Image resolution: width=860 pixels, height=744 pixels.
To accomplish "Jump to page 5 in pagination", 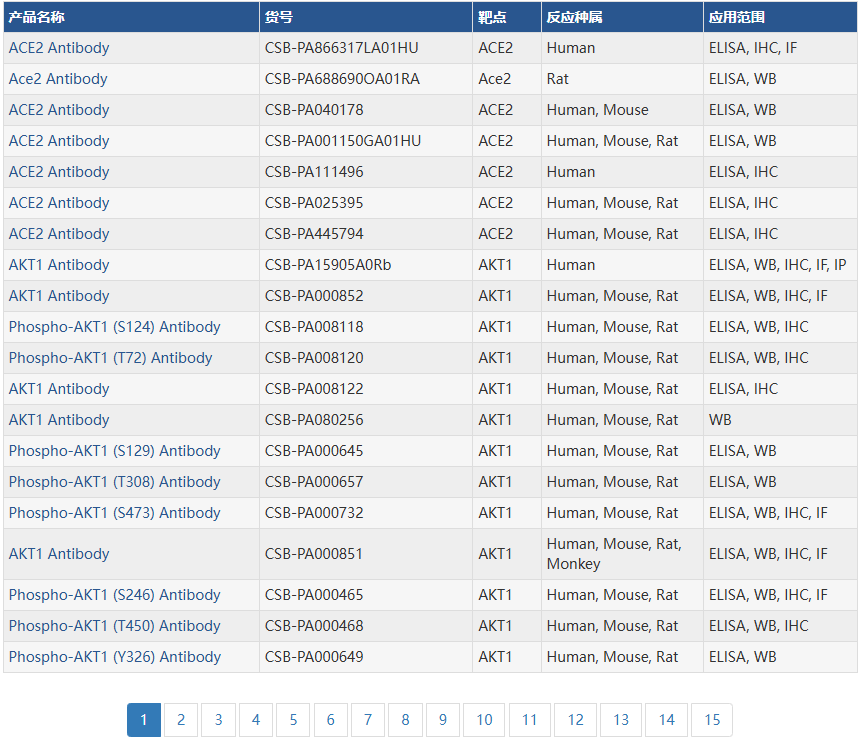I will pos(293,720).
